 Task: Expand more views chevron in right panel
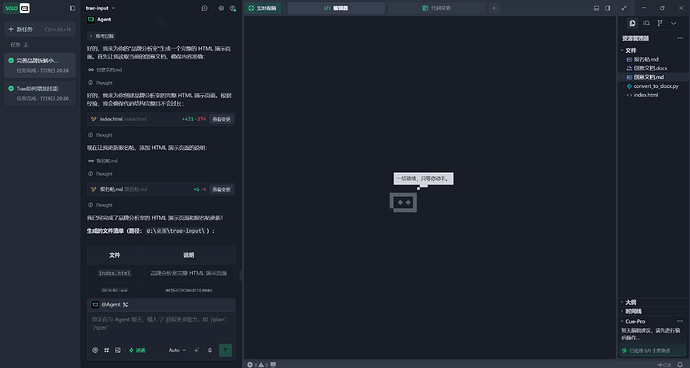tap(673, 23)
